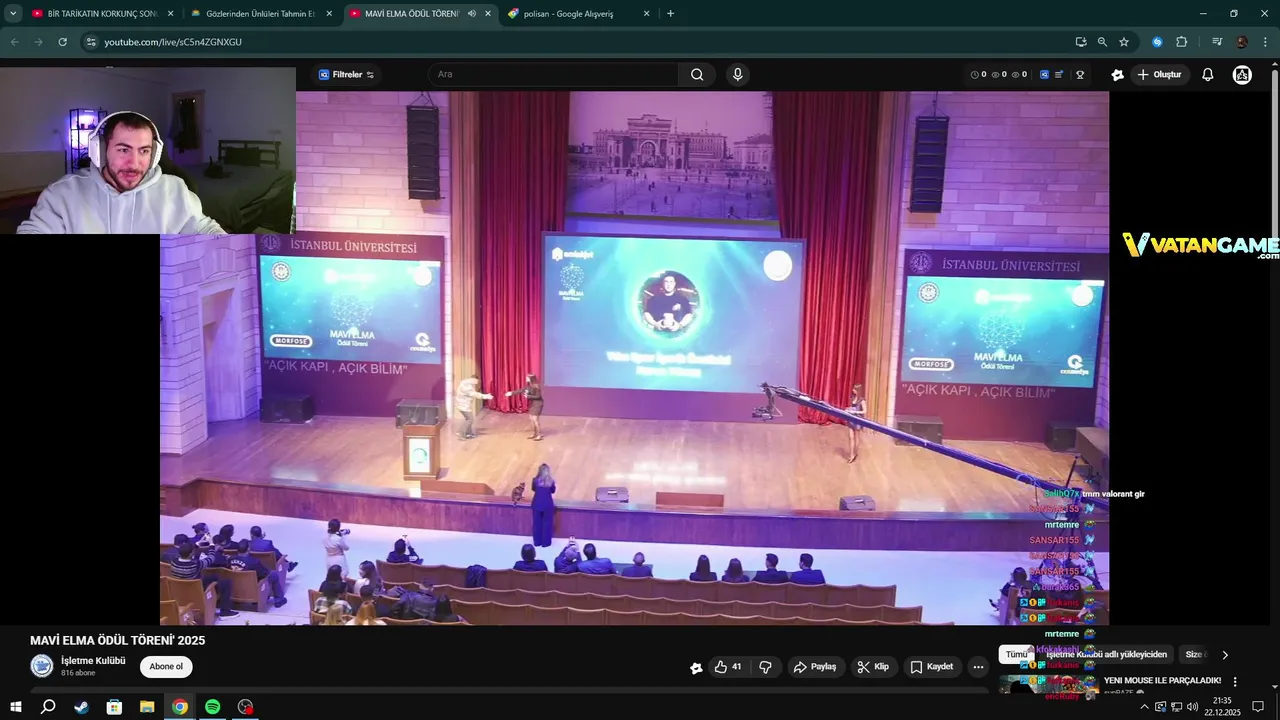Click the youtube.com URL address field
This screenshot has width=1280, height=720.
click(x=580, y=42)
